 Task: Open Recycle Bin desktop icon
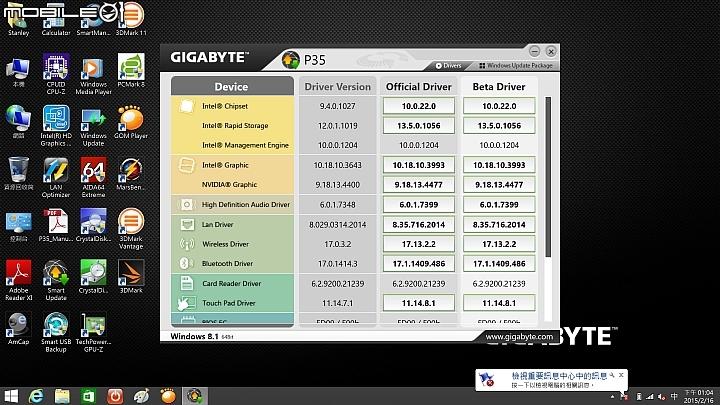tap(18, 174)
